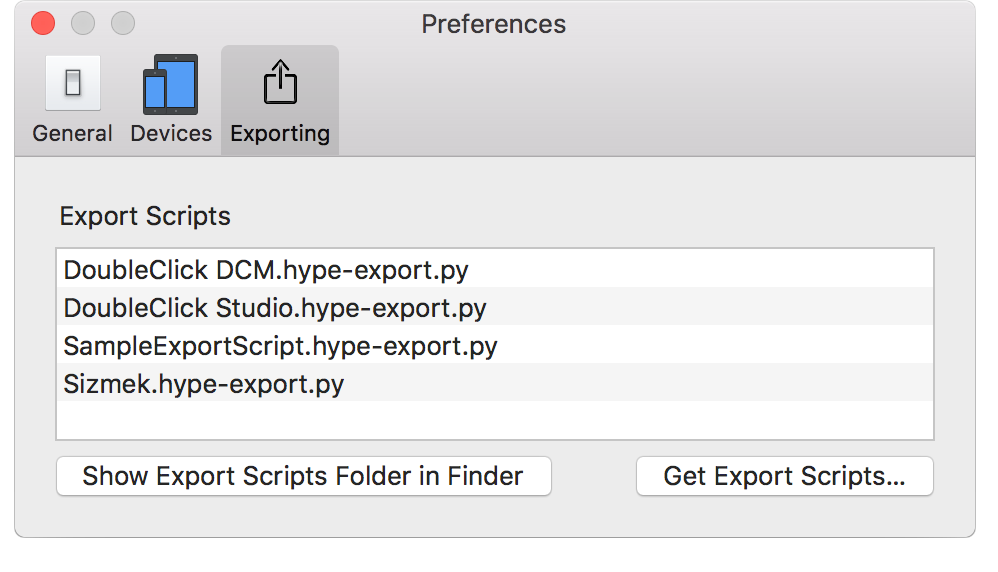Switch to the General tab label
This screenshot has width=998, height=572.
(x=72, y=134)
